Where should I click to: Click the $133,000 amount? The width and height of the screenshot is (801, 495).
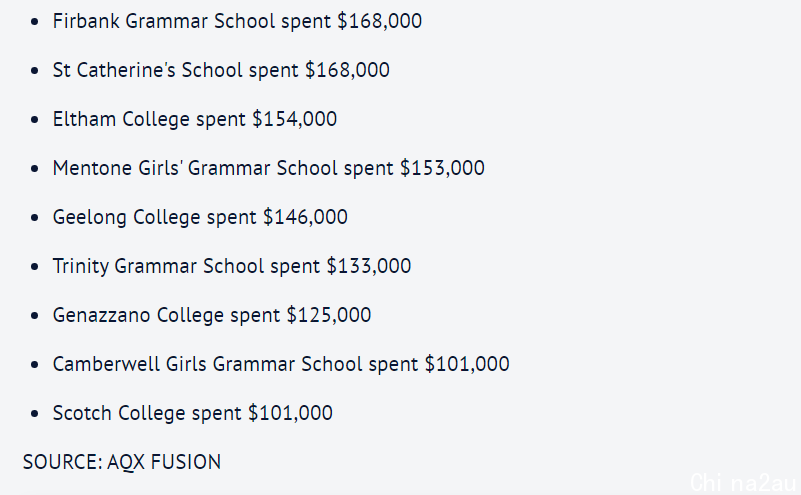(369, 267)
